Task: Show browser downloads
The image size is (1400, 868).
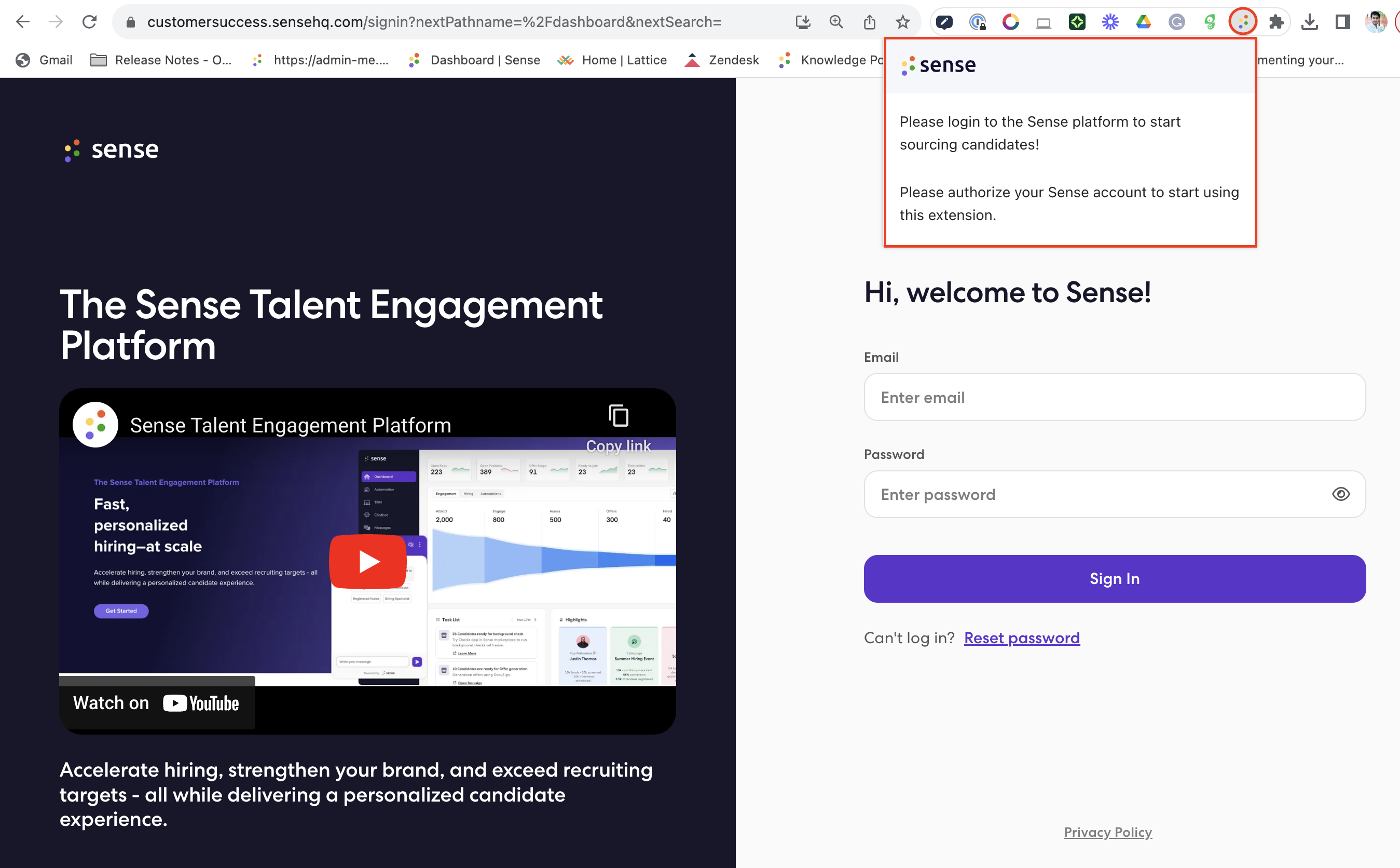Action: (1309, 22)
